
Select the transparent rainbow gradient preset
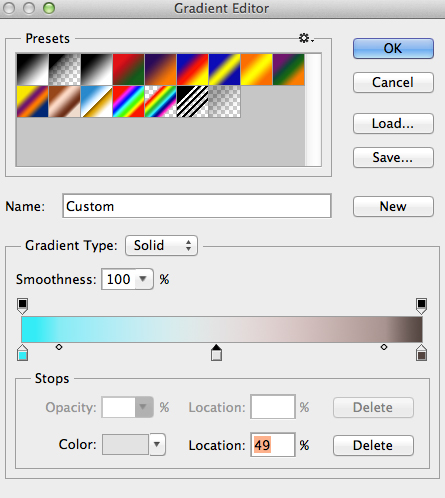(160, 101)
